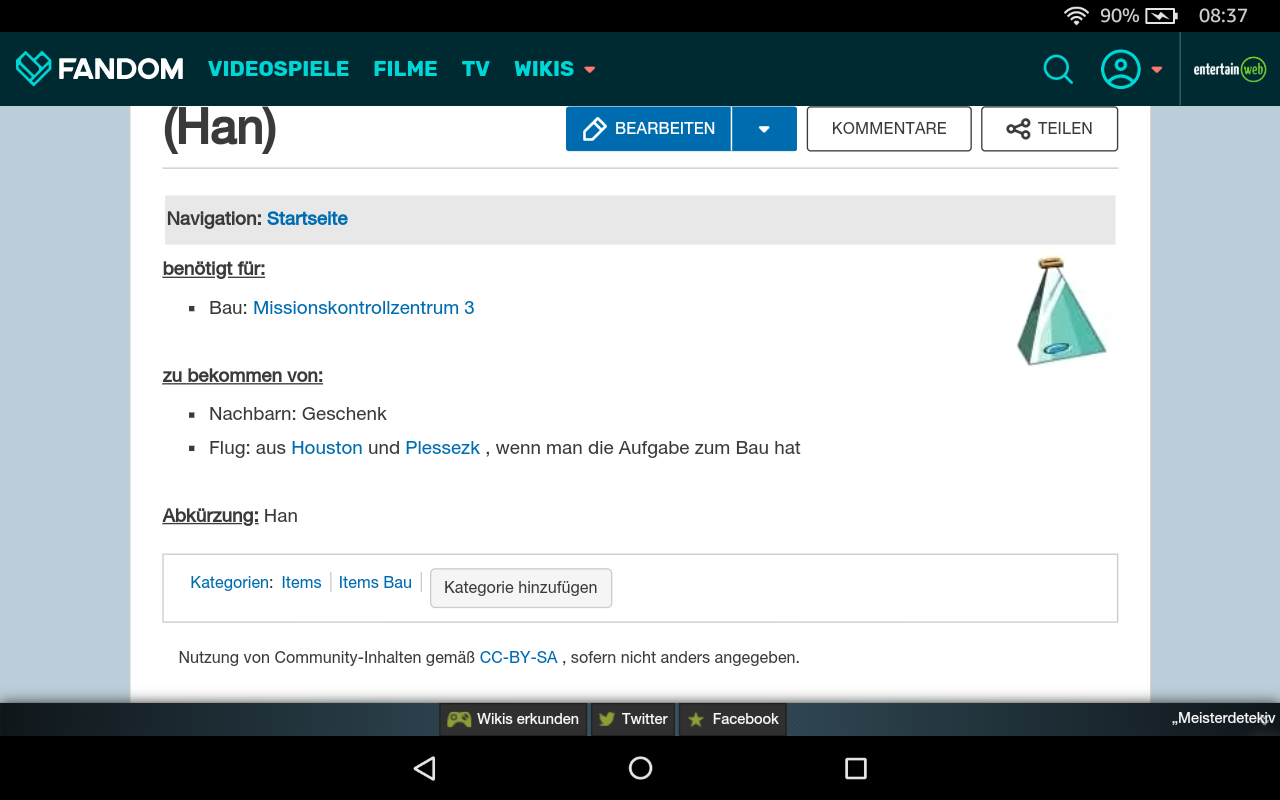The image size is (1280, 800).
Task: Open recent apps square button
Action: click(855, 768)
